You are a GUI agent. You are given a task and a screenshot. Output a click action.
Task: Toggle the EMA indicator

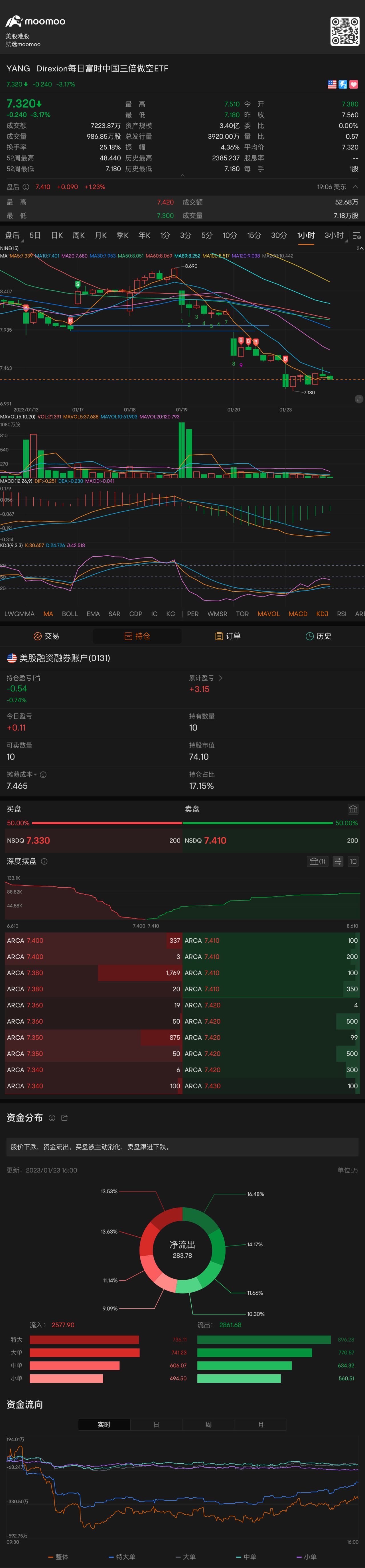[x=93, y=614]
